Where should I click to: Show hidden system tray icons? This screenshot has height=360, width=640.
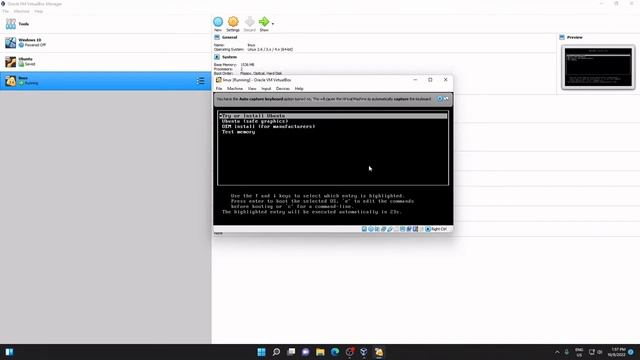(557, 352)
